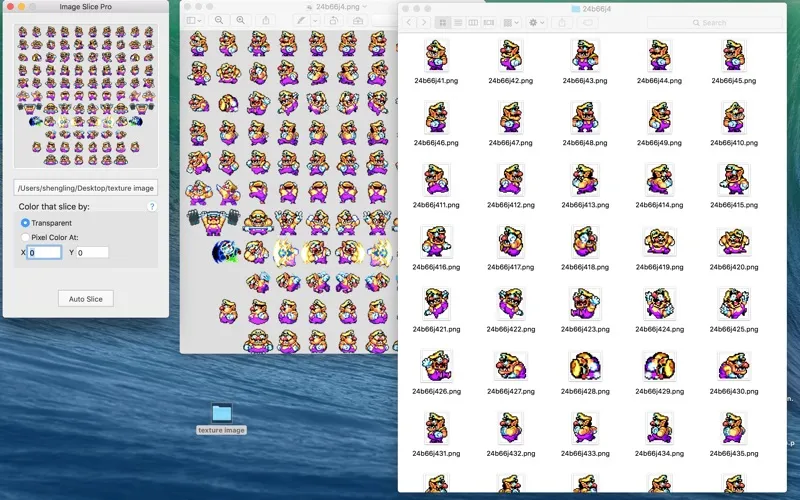The height and width of the screenshot is (500, 800).
Task: Select the Transparent radio option
Action: [x=26, y=222]
